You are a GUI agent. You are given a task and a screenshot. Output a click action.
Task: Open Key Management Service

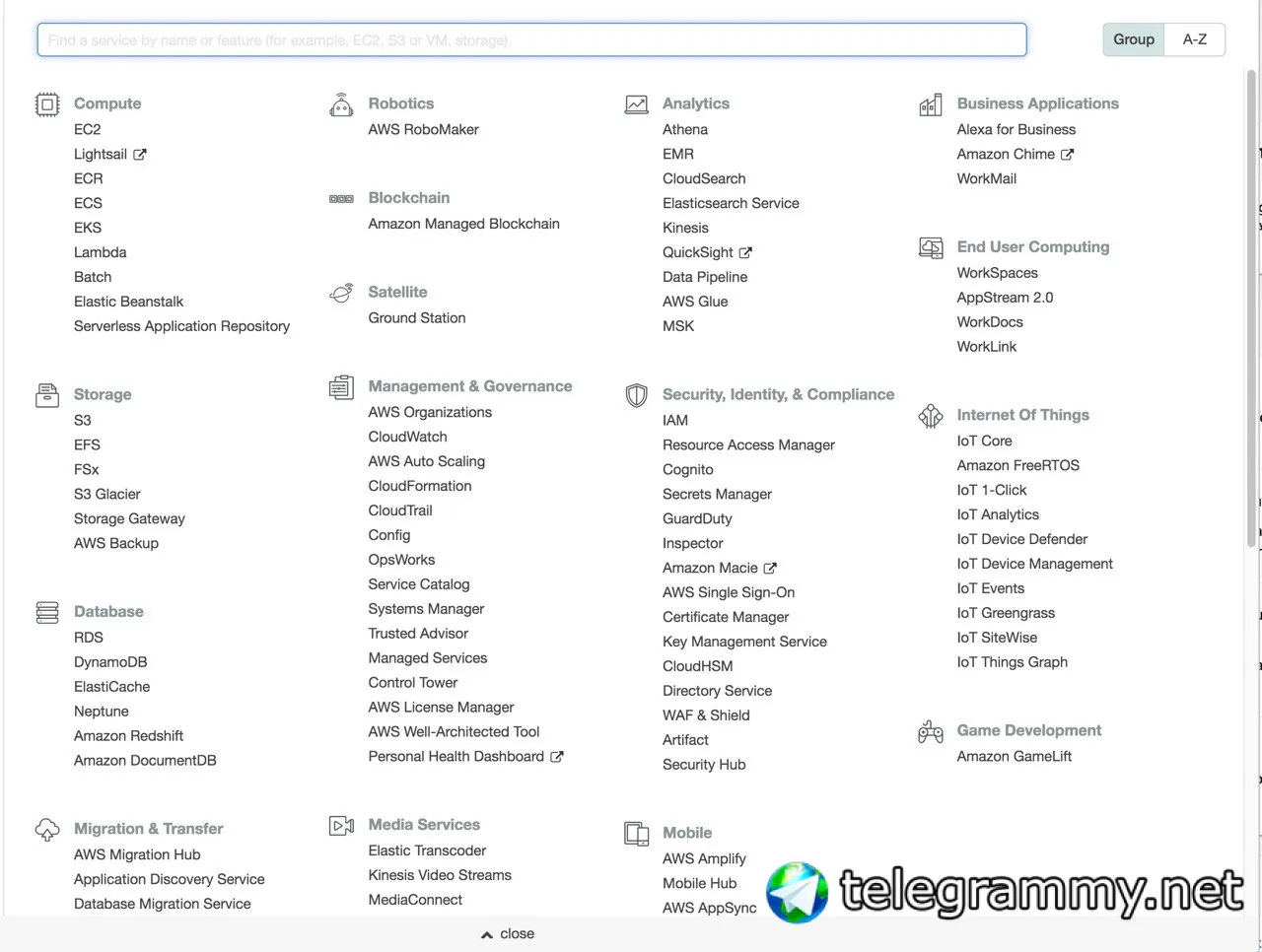745,642
